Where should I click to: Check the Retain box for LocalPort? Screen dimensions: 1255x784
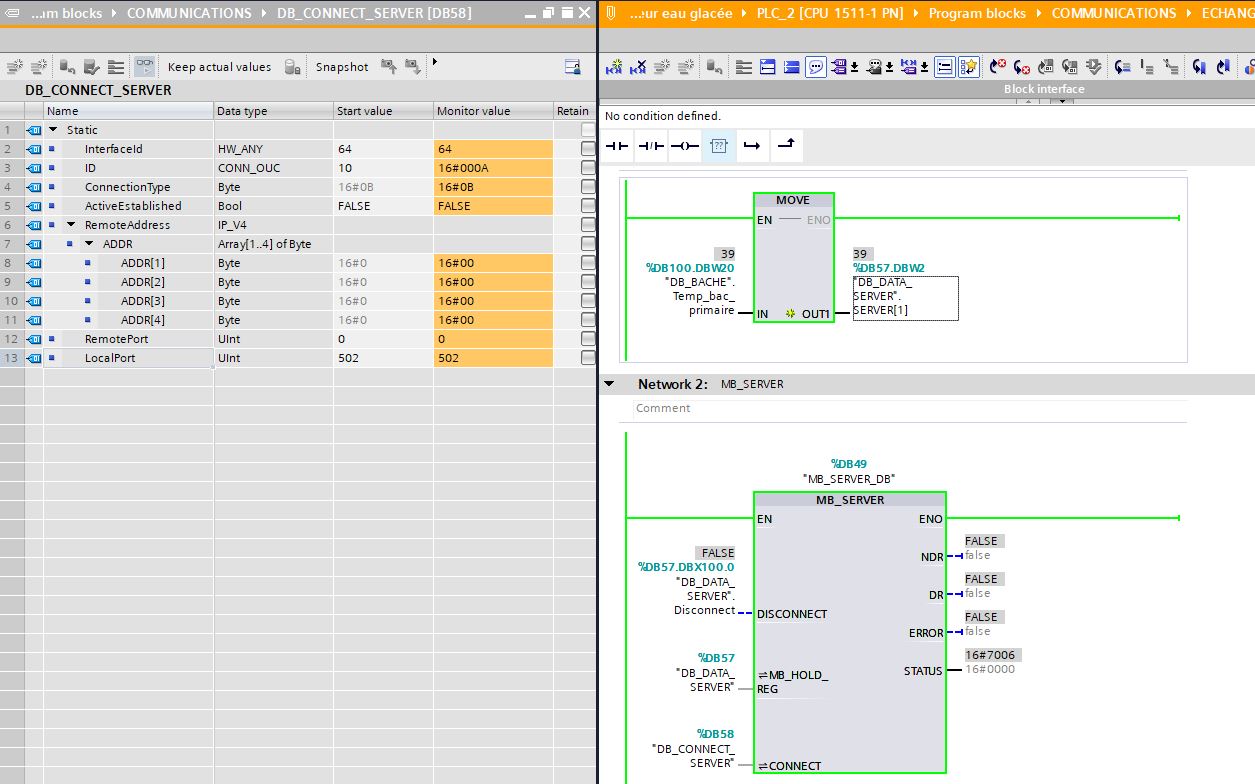click(587, 358)
